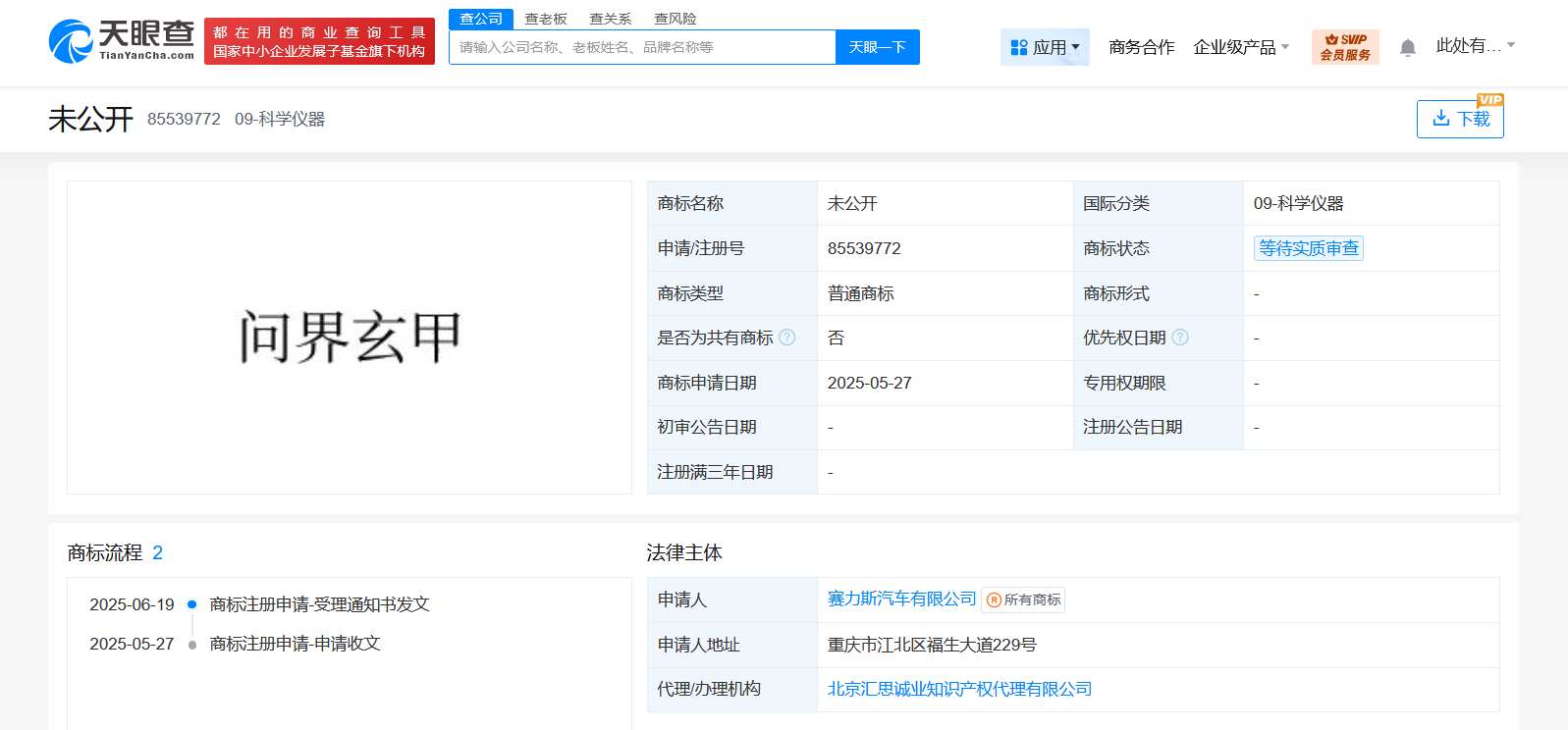Open the user account dropdown 此处有…

1475,45
